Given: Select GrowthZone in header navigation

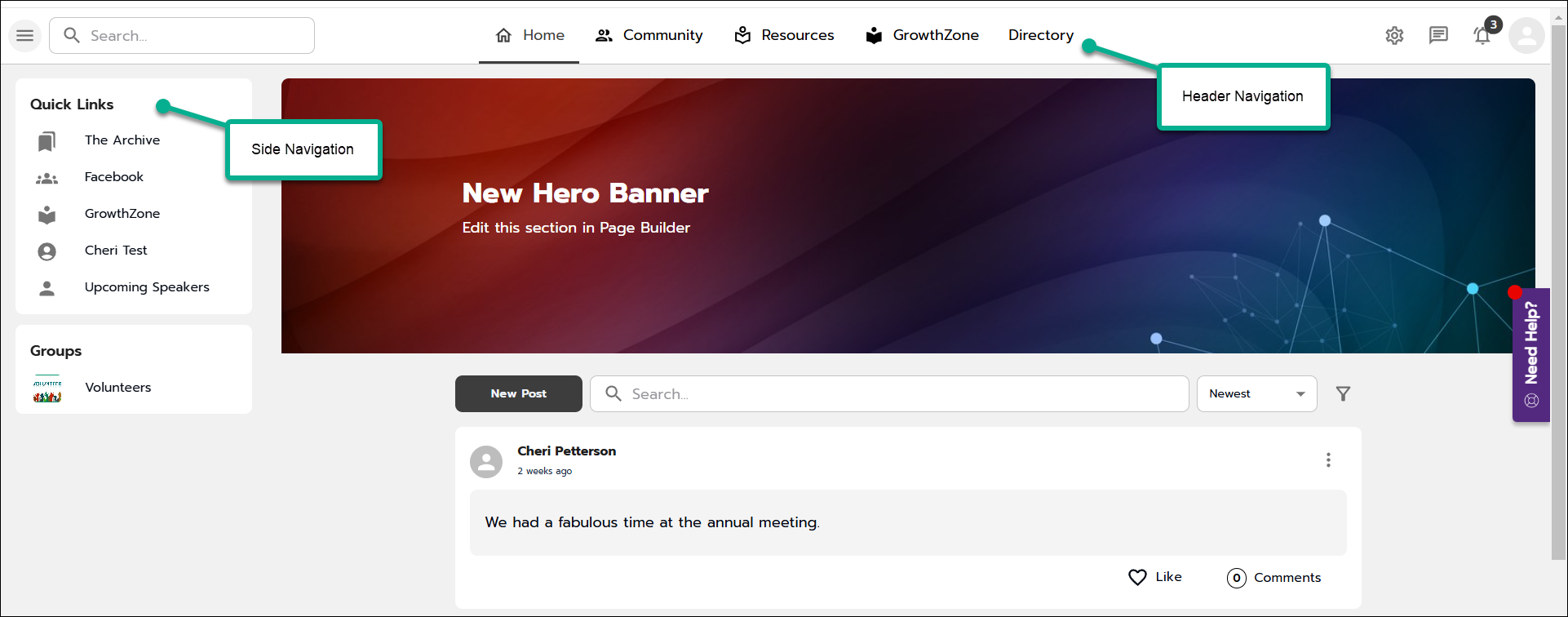Looking at the screenshot, I should [922, 35].
